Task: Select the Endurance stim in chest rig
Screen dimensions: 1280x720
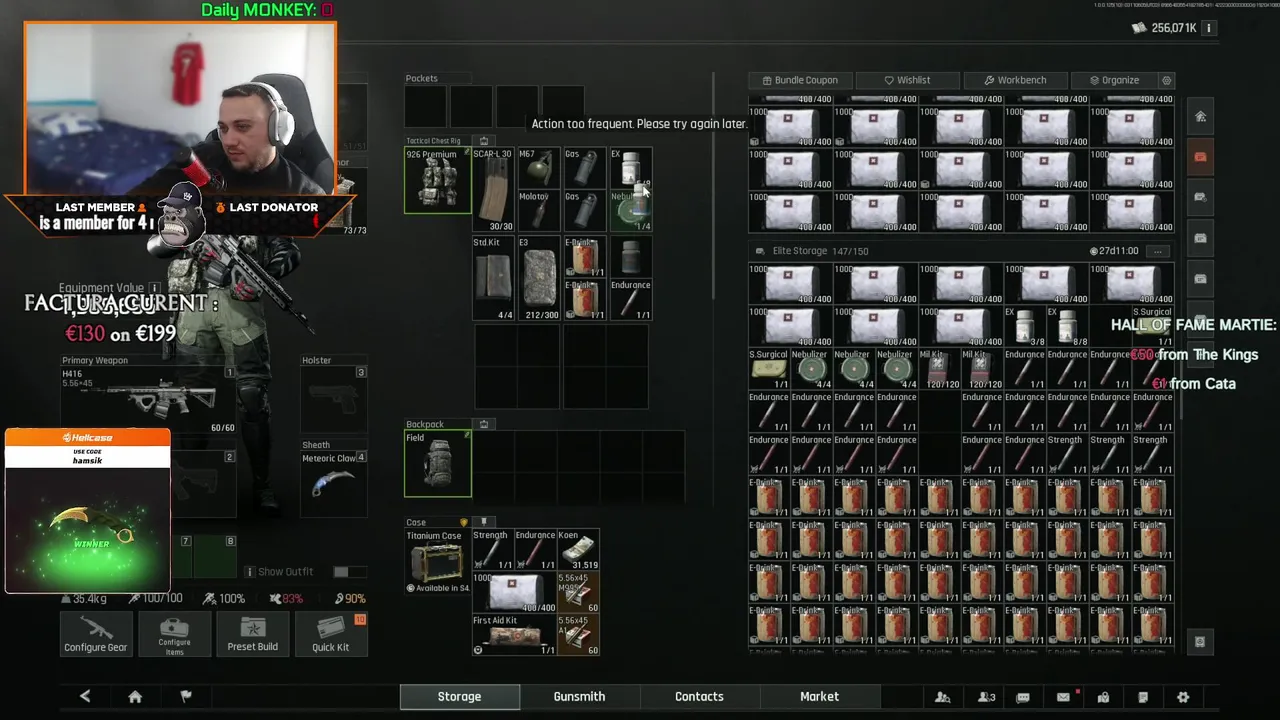Action: click(631, 300)
